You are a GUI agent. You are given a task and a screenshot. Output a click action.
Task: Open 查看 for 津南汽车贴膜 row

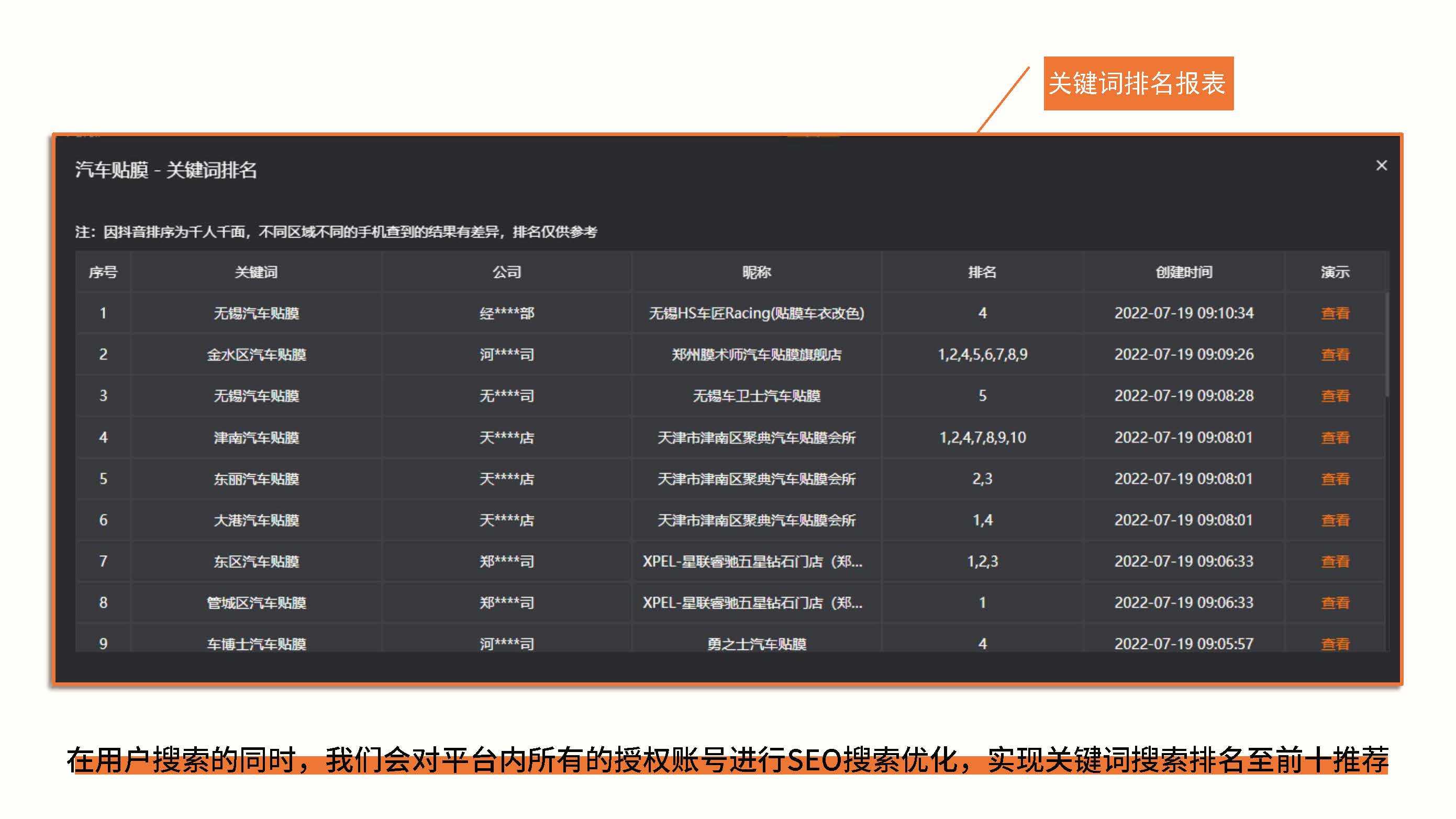tap(1335, 437)
